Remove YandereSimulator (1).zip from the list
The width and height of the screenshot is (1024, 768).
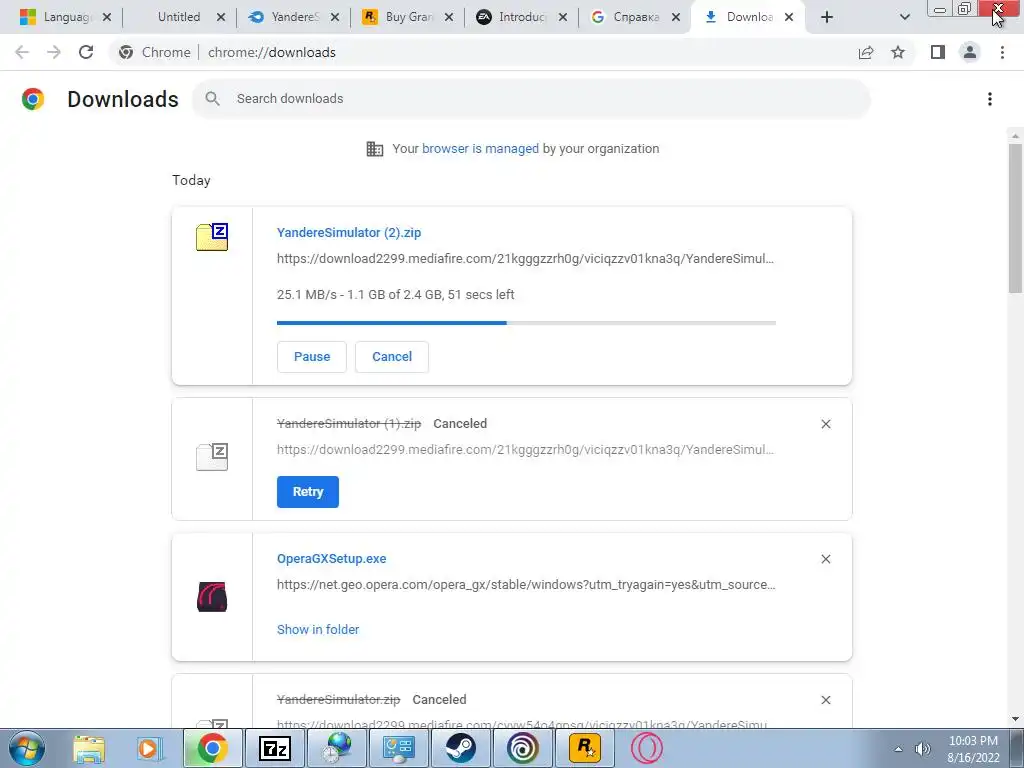826,424
